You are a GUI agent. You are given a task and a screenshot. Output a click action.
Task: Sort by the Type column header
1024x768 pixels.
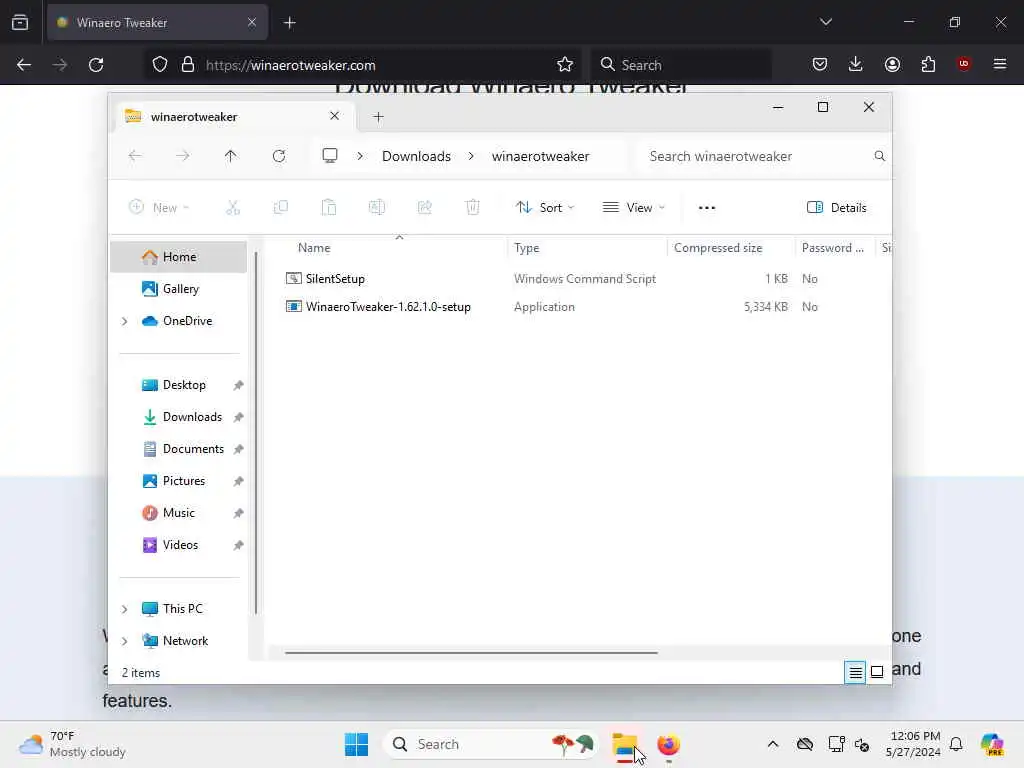point(587,248)
